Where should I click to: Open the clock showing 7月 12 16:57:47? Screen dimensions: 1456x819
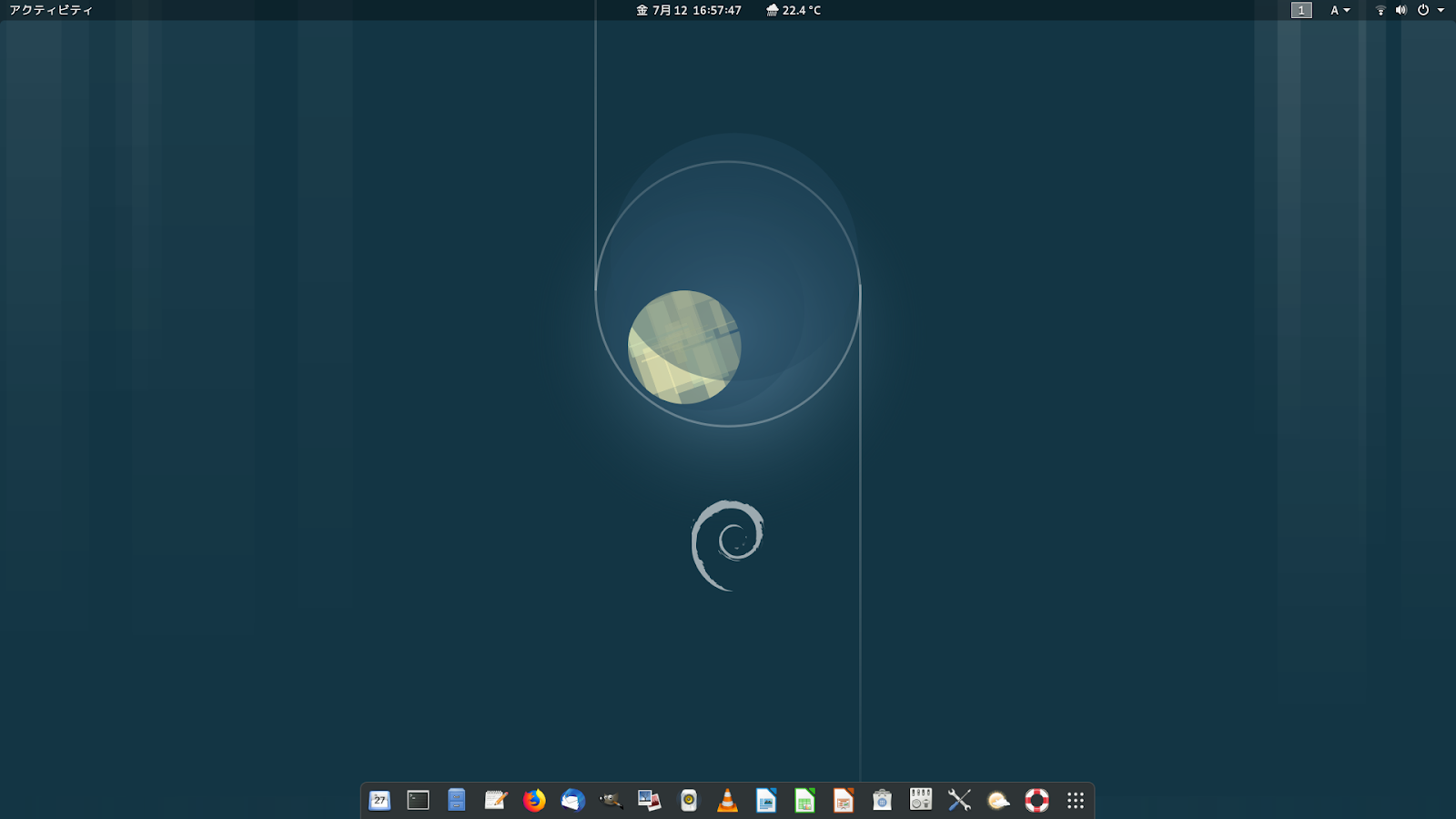(x=689, y=10)
